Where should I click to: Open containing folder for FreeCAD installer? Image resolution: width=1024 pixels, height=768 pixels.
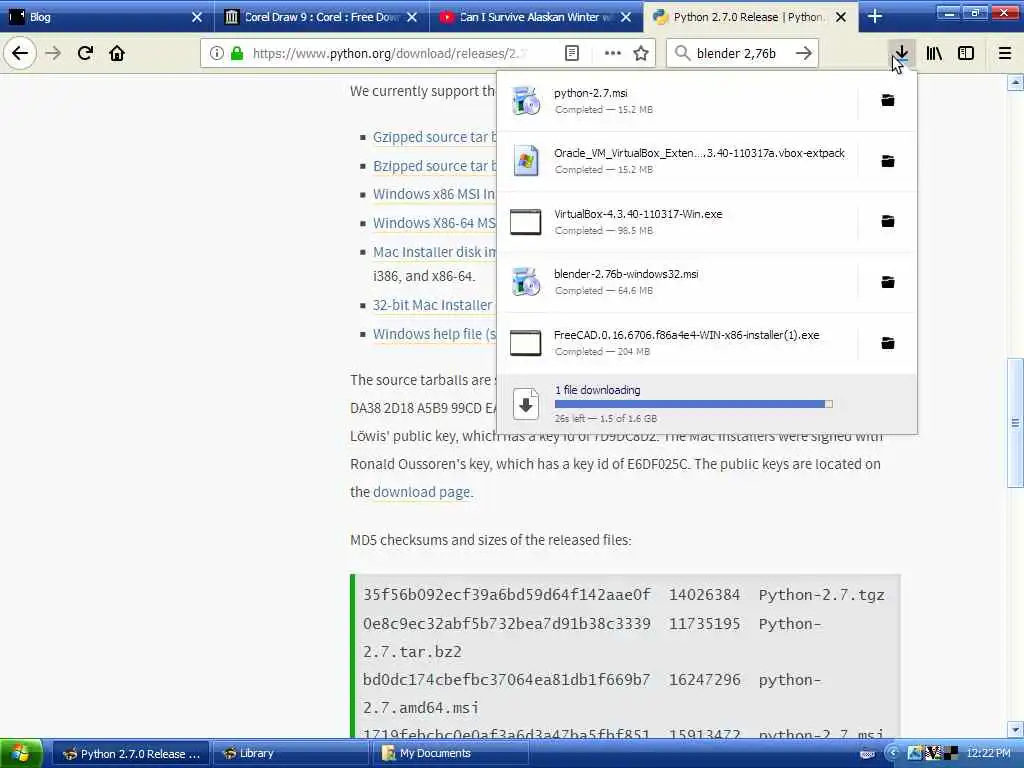click(x=888, y=343)
